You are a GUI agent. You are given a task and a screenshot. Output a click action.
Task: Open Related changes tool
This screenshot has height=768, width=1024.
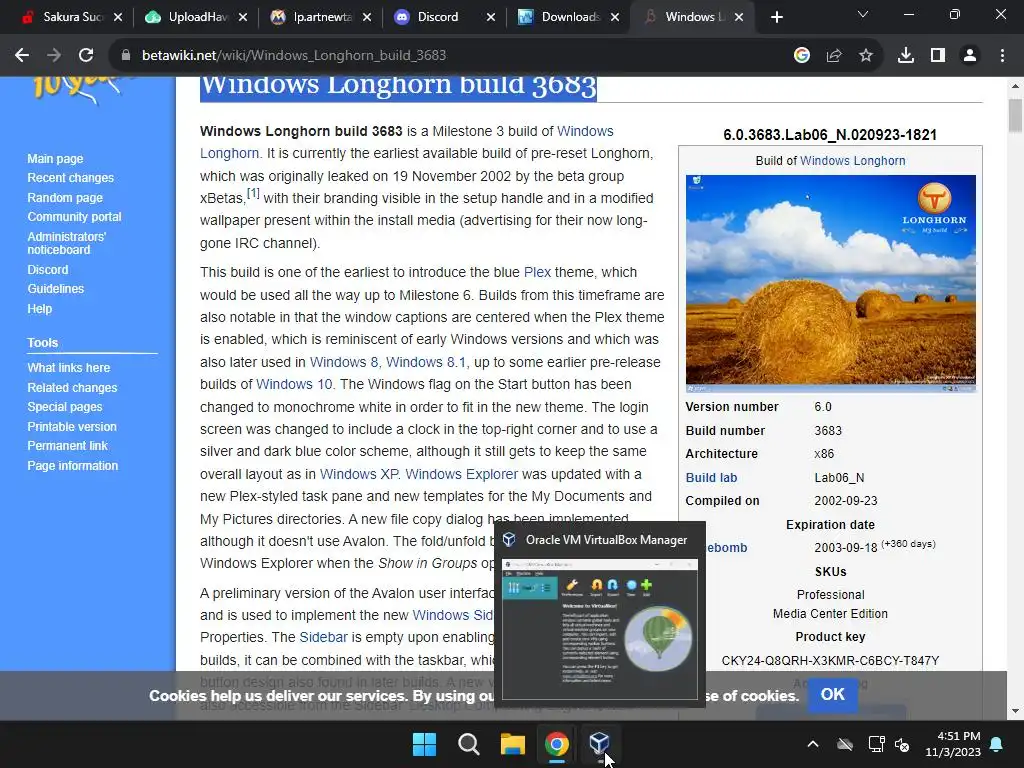click(72, 387)
